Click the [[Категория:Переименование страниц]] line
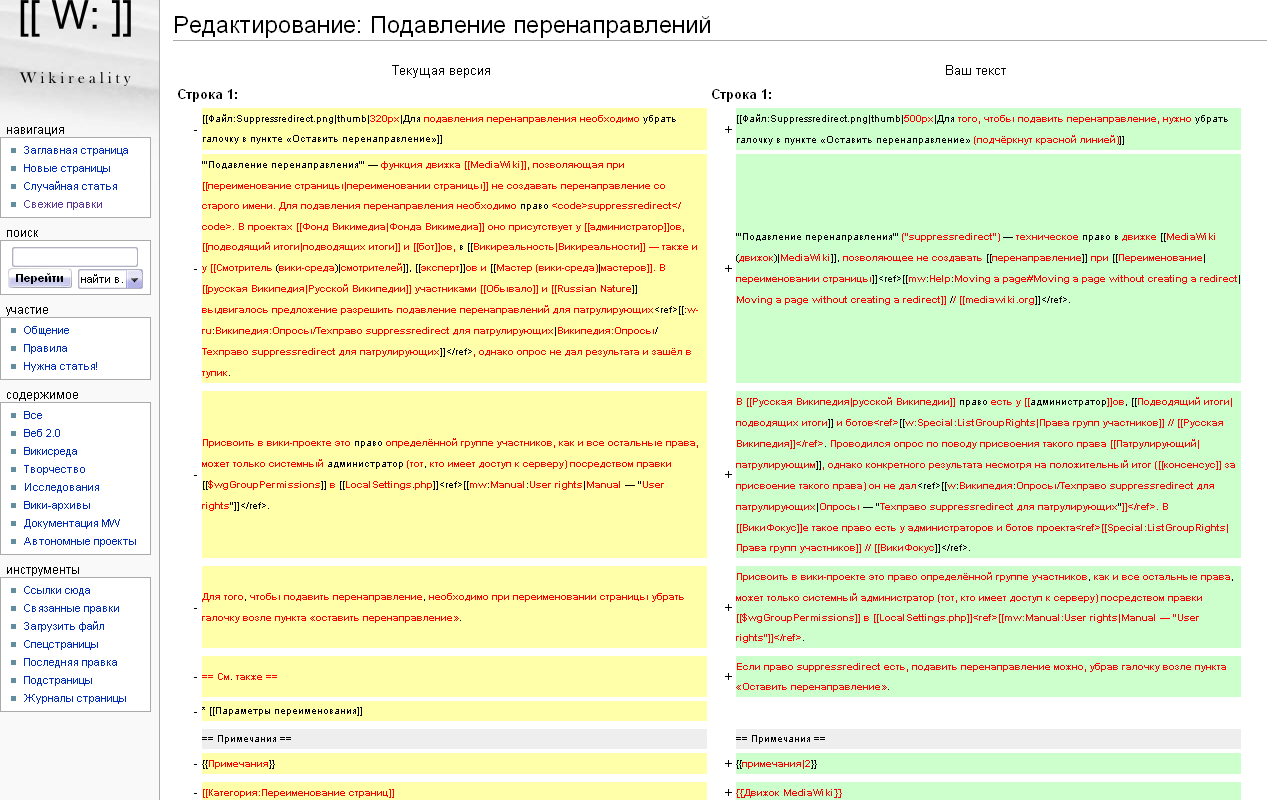Image resolution: width=1280 pixels, height=800 pixels. tap(454, 792)
